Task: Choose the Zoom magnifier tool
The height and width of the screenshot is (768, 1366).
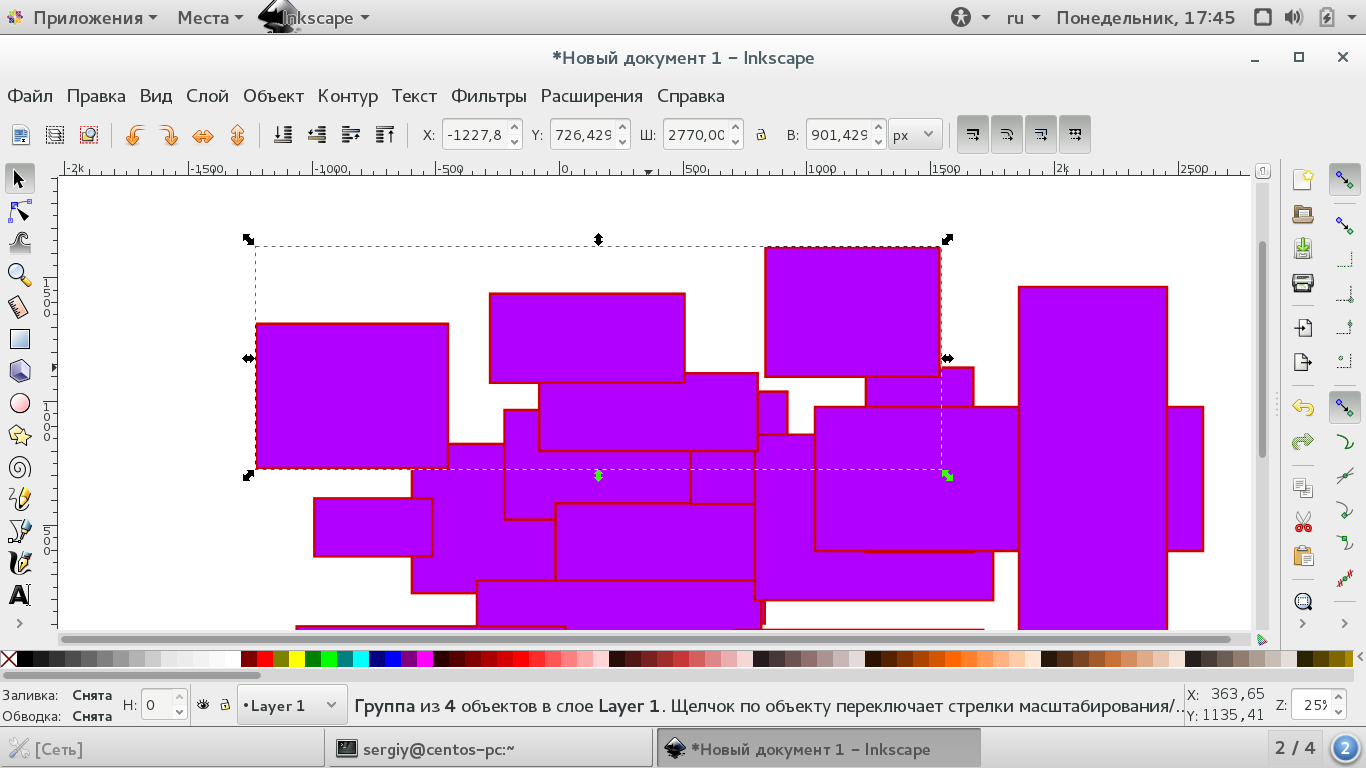Action: (x=19, y=275)
